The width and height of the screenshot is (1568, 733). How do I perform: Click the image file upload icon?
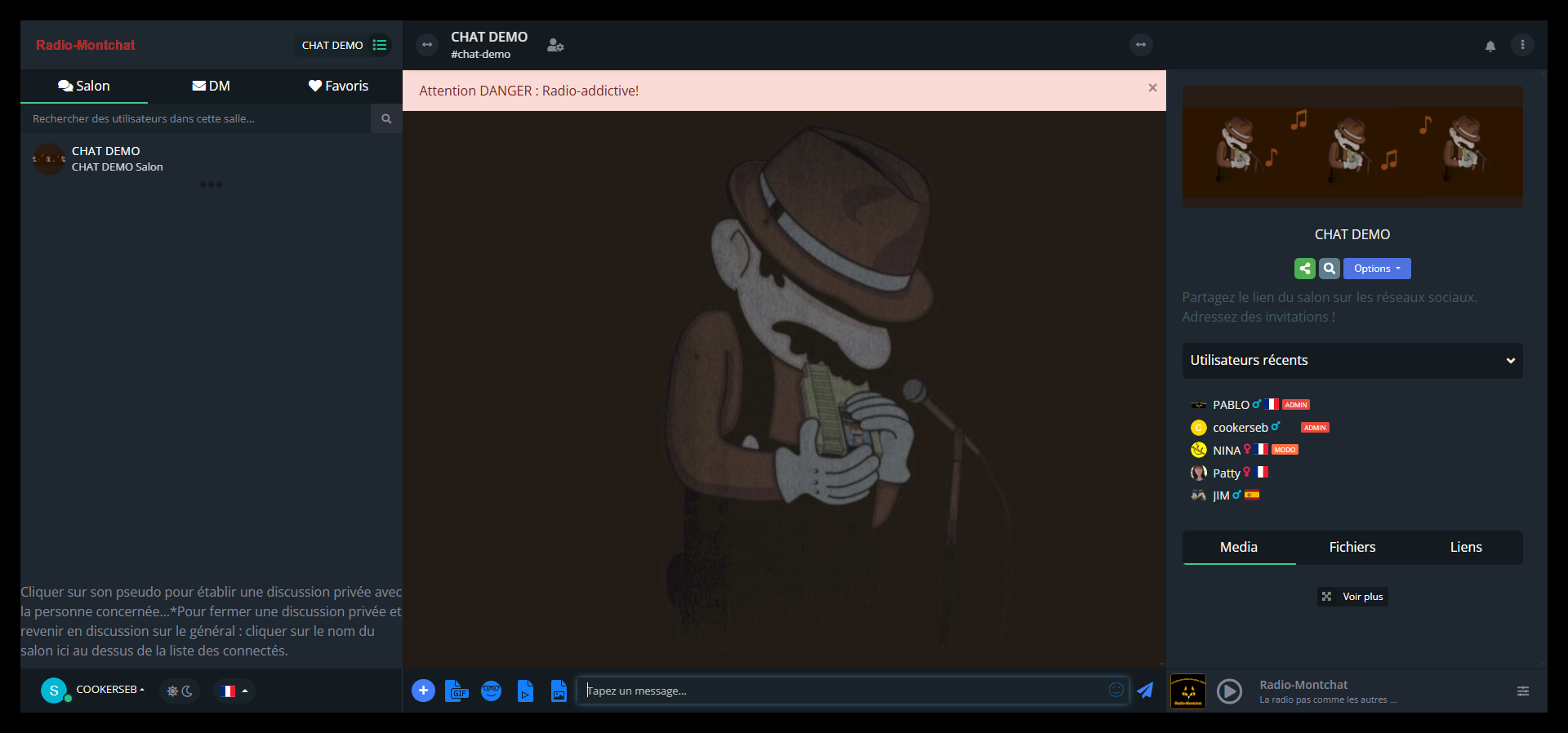point(559,691)
